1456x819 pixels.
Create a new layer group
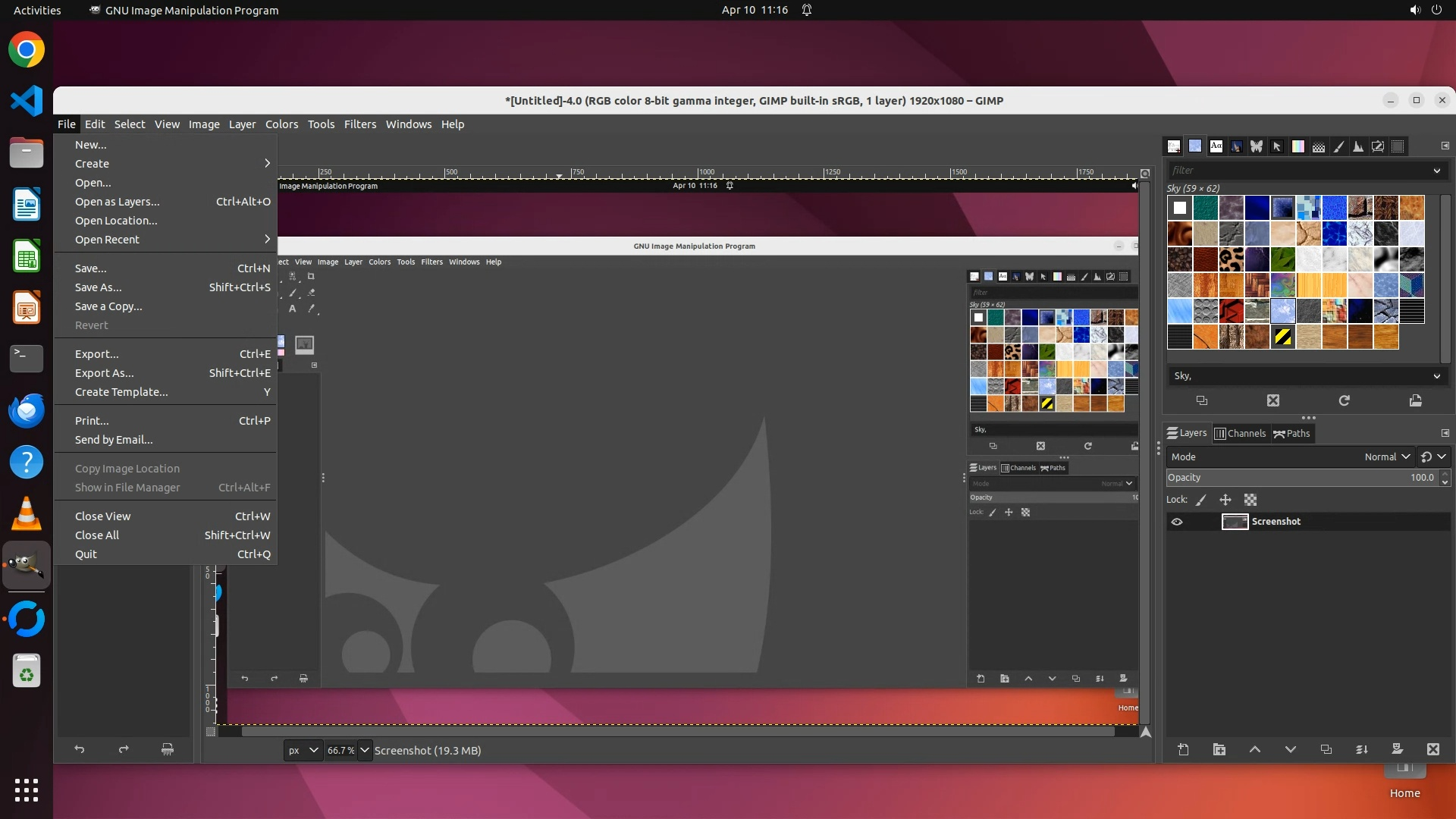(1219, 749)
